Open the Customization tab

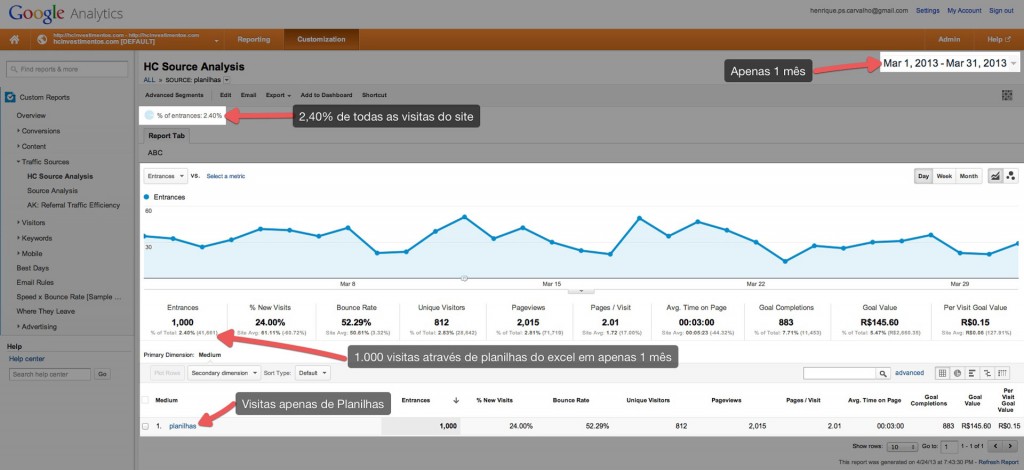click(x=321, y=40)
